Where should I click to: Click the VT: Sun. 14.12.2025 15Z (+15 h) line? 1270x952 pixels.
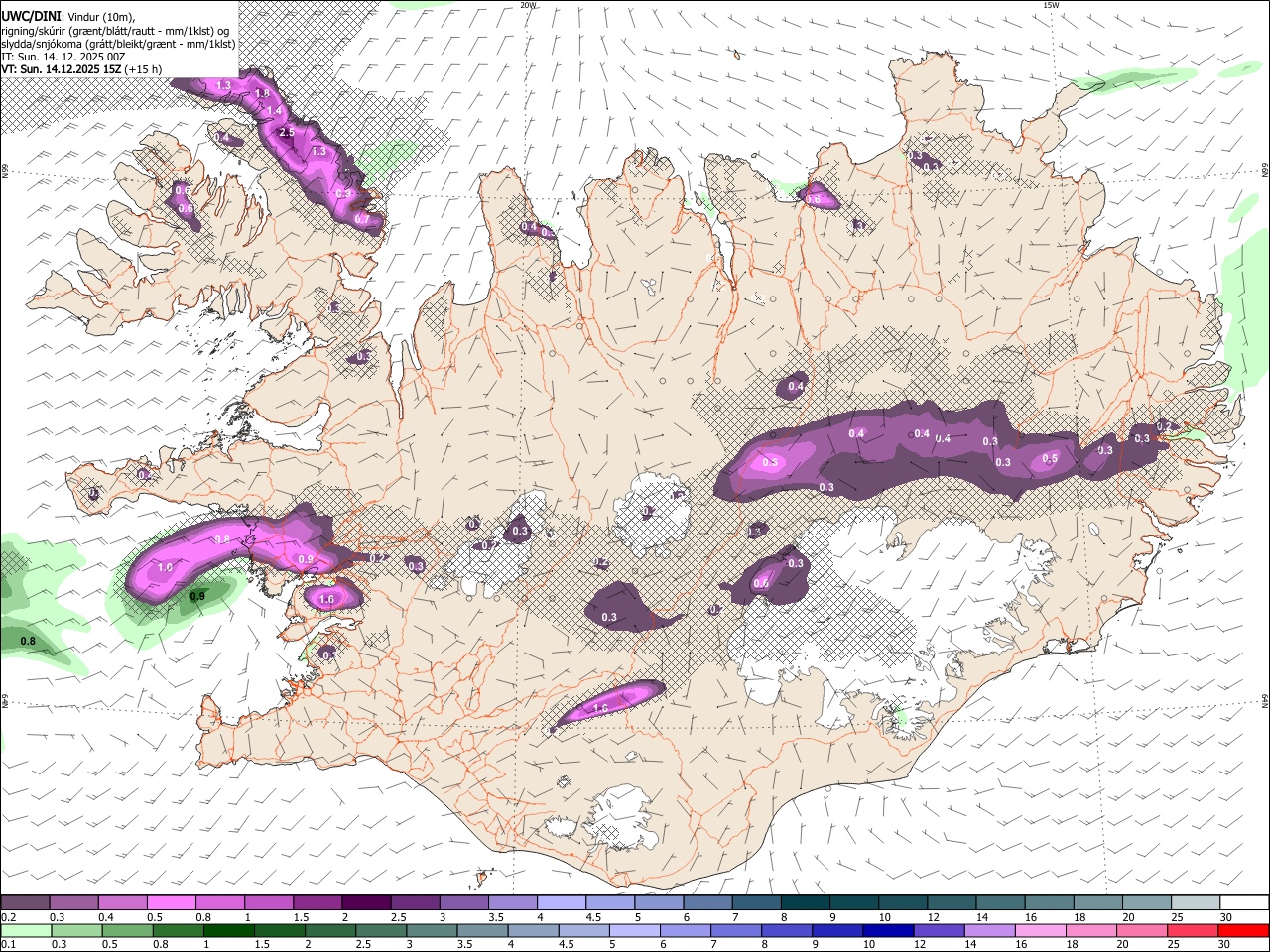click(81, 69)
